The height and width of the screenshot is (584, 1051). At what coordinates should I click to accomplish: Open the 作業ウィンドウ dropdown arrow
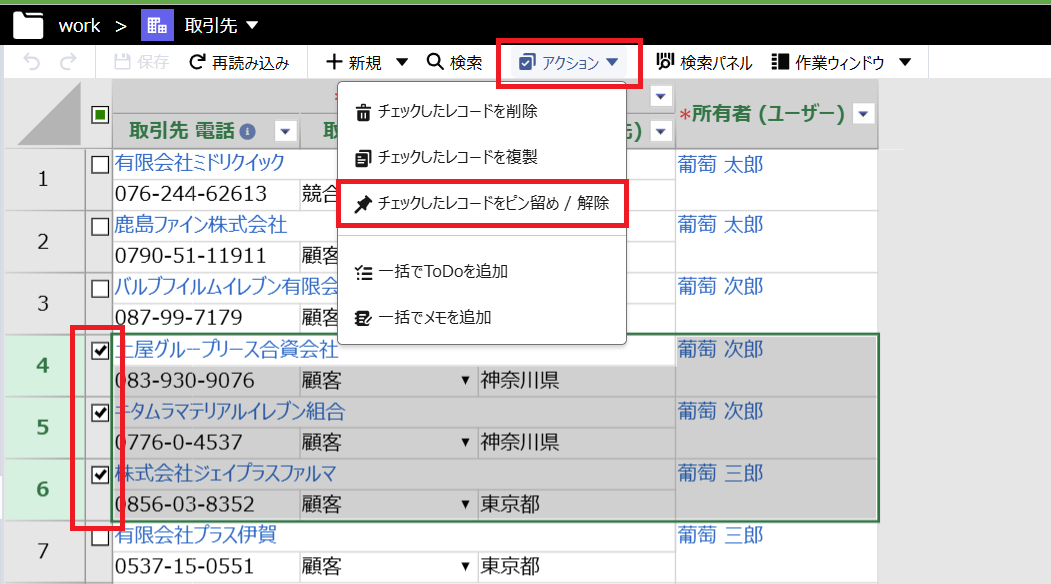(x=905, y=62)
